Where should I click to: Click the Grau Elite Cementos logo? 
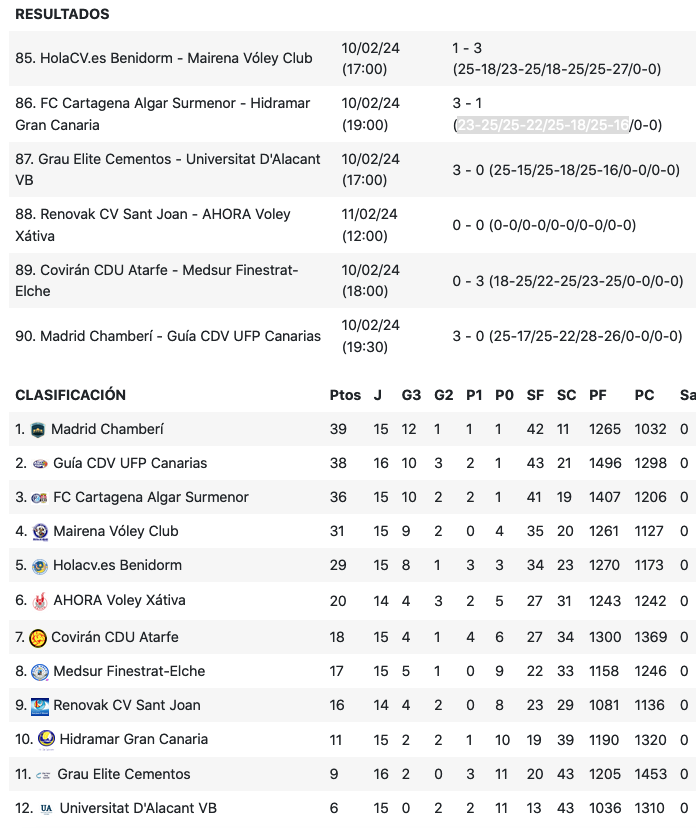(43, 775)
